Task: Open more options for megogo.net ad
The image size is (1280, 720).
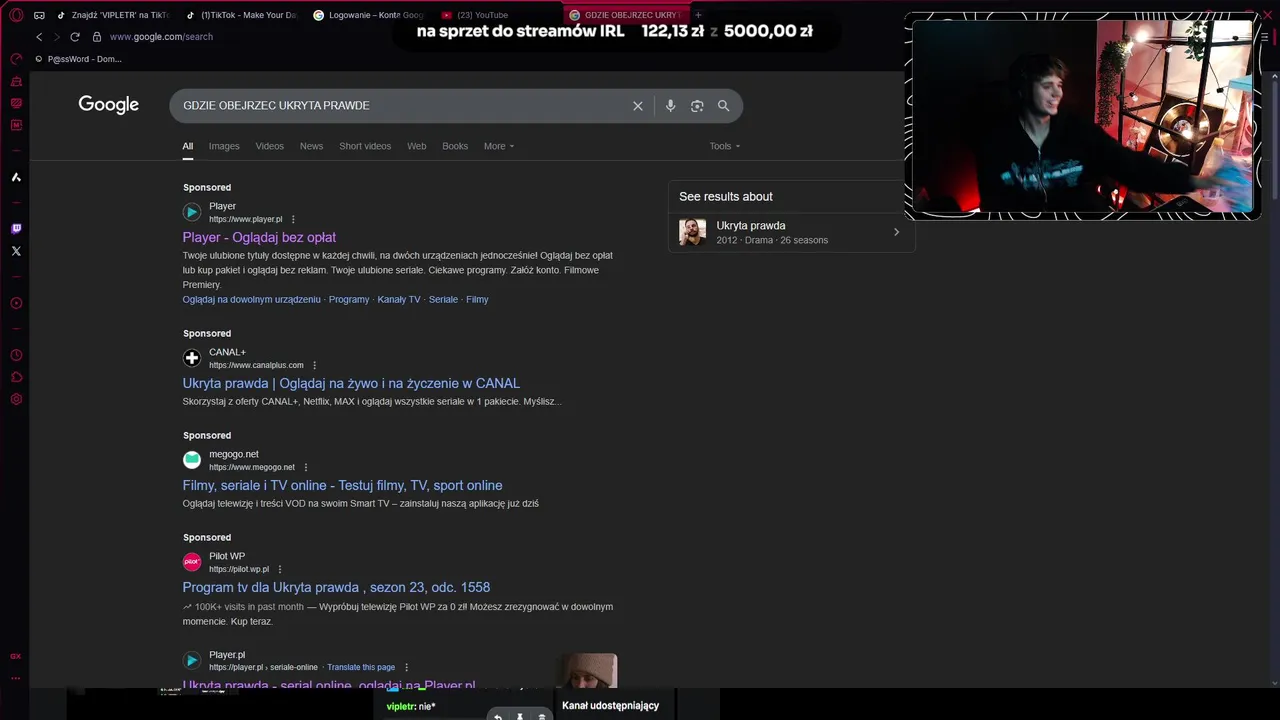Action: [306, 468]
